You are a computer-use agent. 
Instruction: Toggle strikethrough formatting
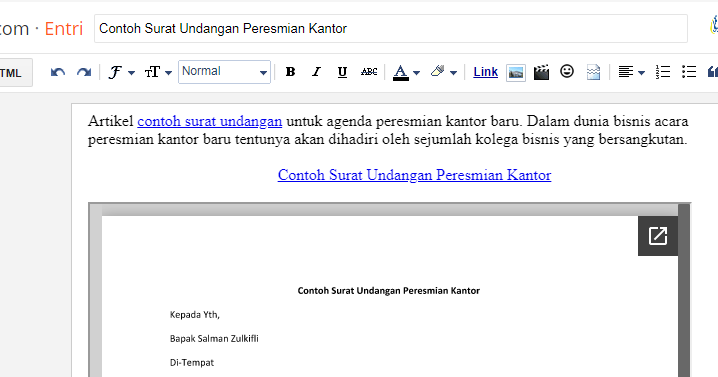coord(369,72)
